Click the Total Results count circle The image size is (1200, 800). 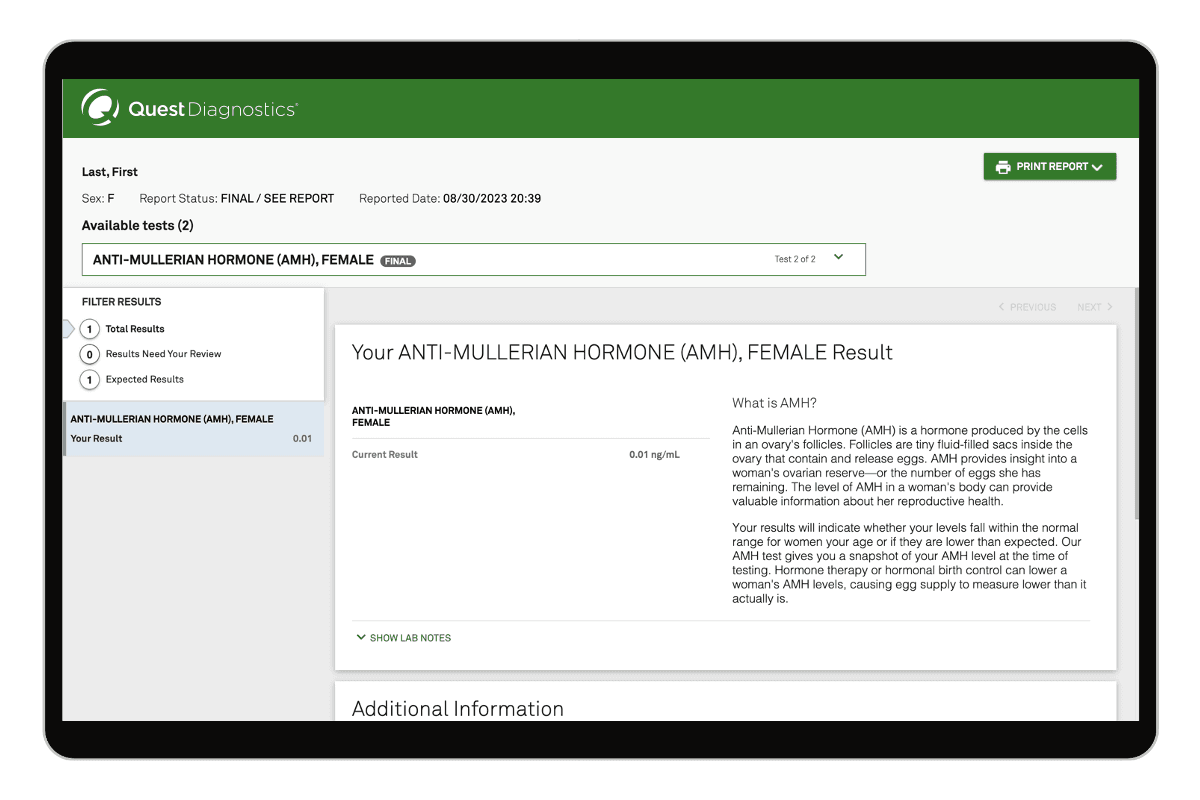click(90, 329)
